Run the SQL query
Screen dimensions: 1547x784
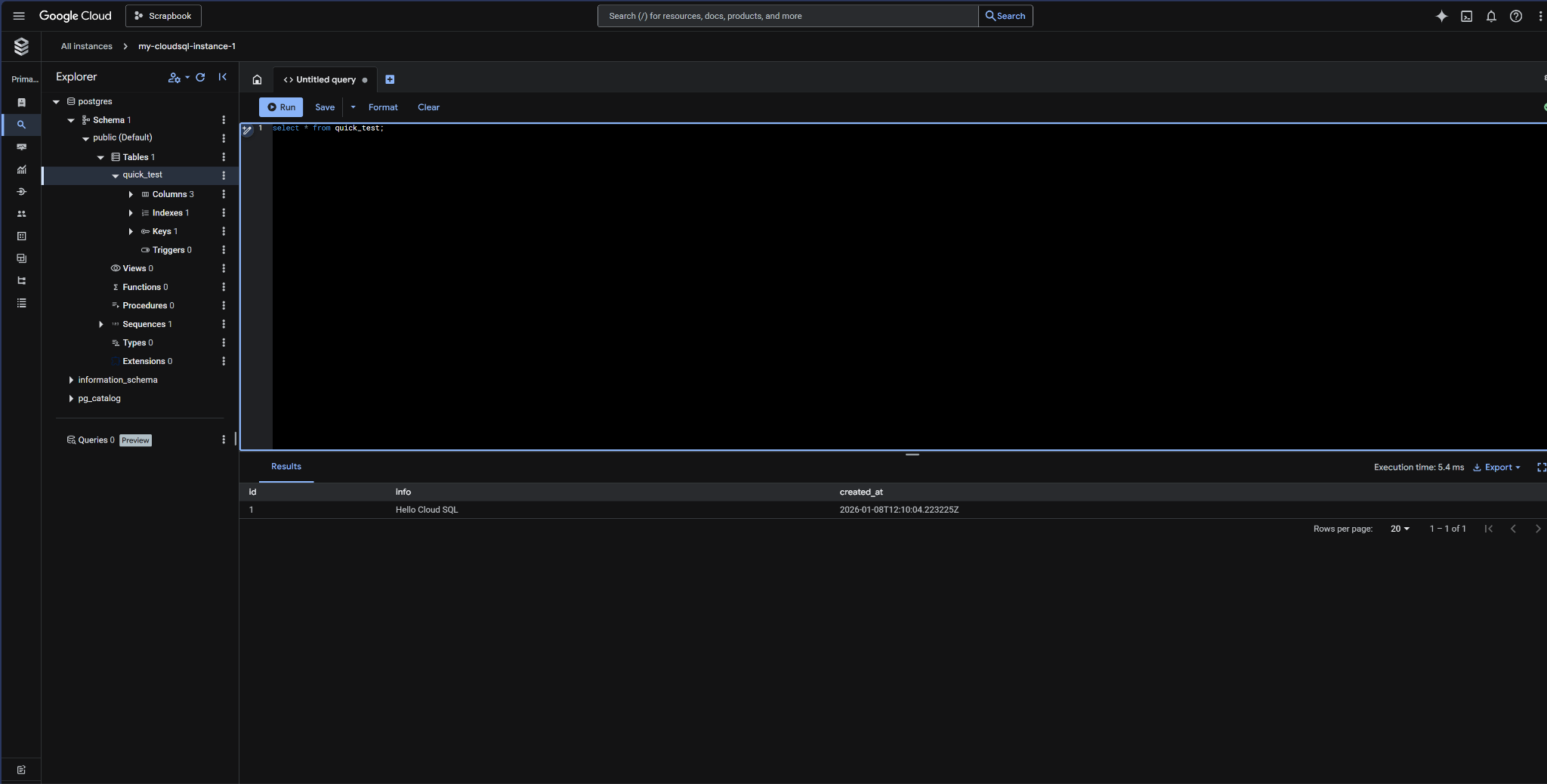pos(281,107)
